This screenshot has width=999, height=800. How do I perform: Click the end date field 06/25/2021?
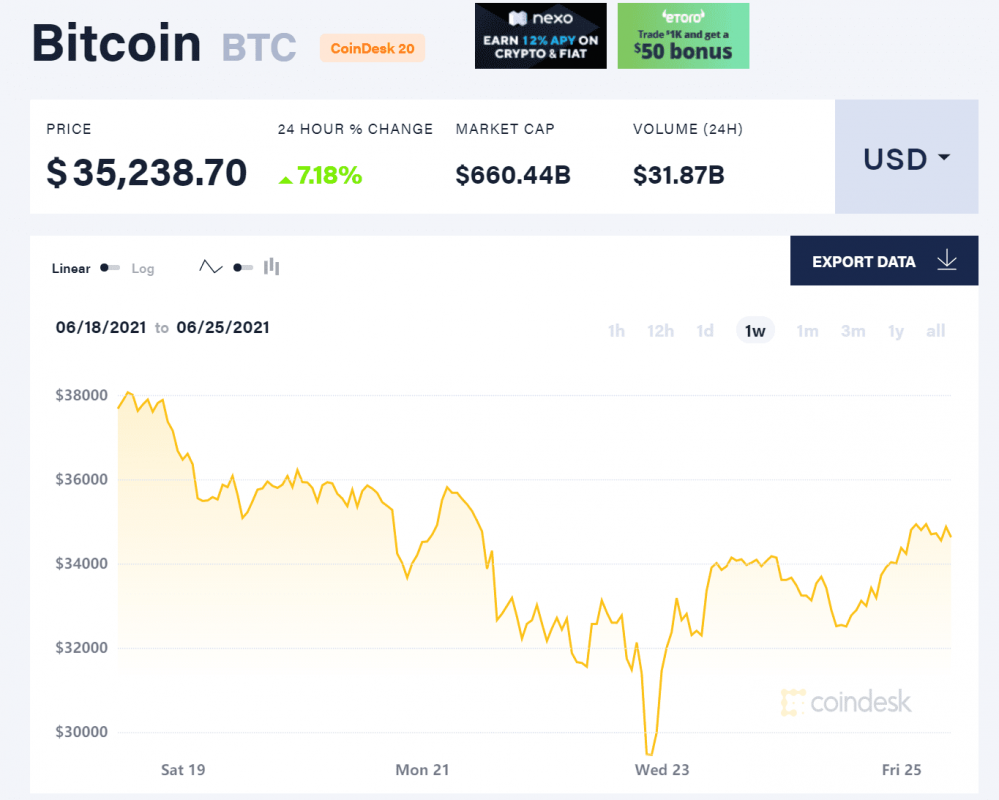point(222,327)
